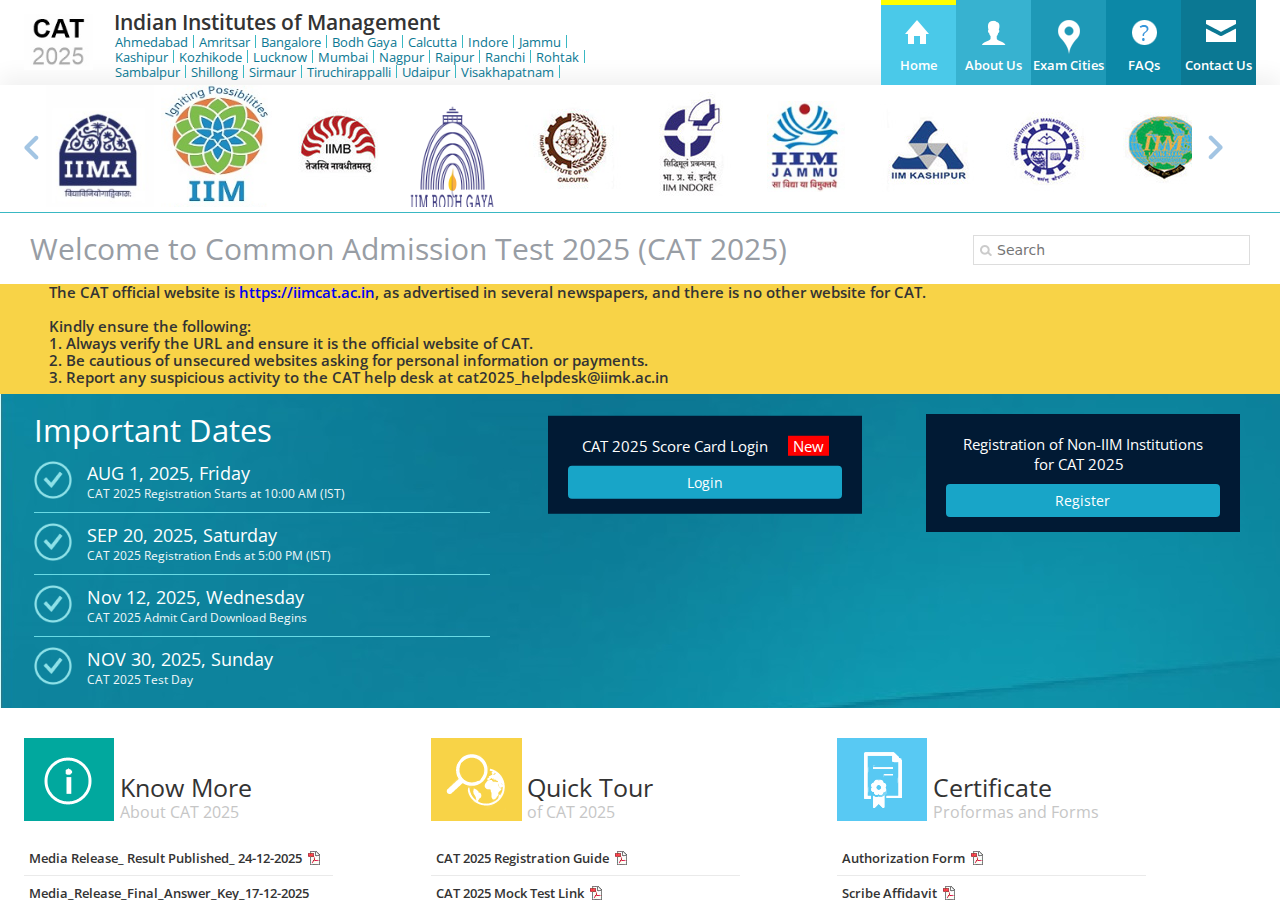
Task: Open the Shillong campus link
Action: pos(215,72)
